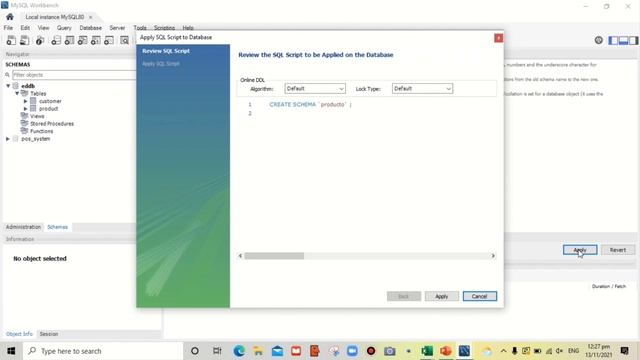Open the Edit menu

pyautogui.click(x=25, y=28)
